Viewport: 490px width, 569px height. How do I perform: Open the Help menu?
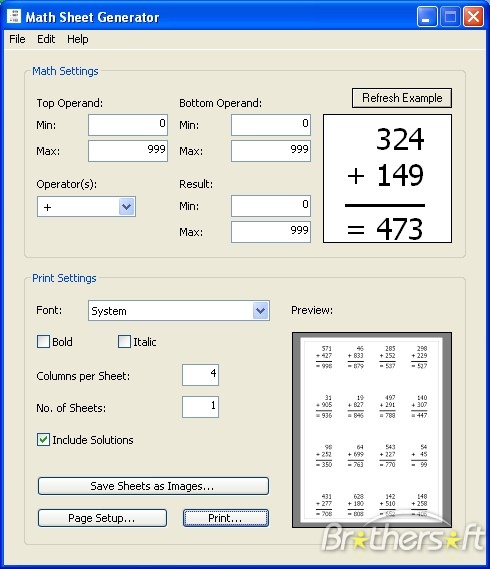[x=78, y=39]
